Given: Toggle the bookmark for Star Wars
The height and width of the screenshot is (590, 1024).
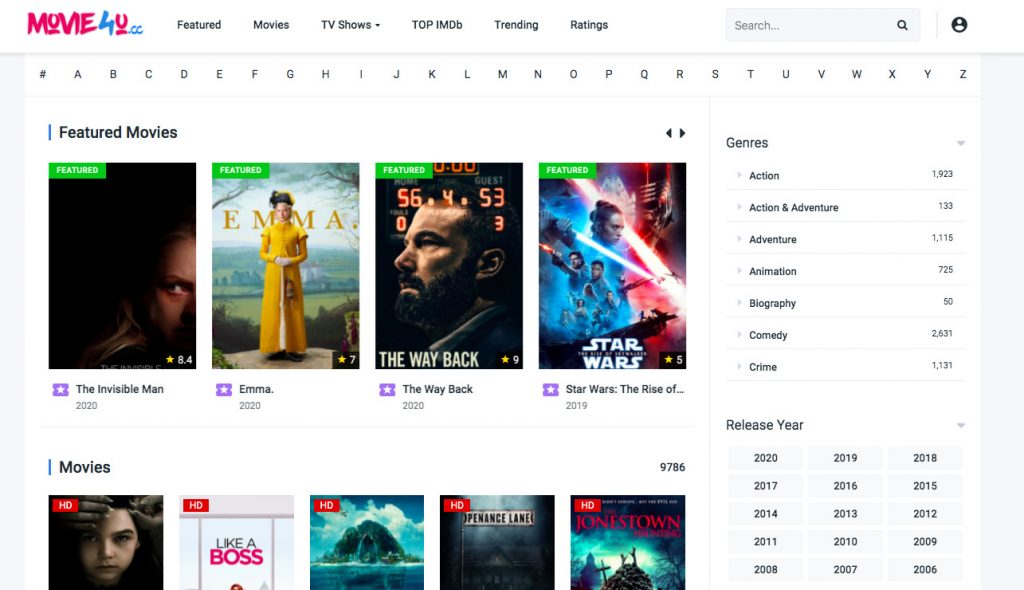Looking at the screenshot, I should click(x=550, y=389).
